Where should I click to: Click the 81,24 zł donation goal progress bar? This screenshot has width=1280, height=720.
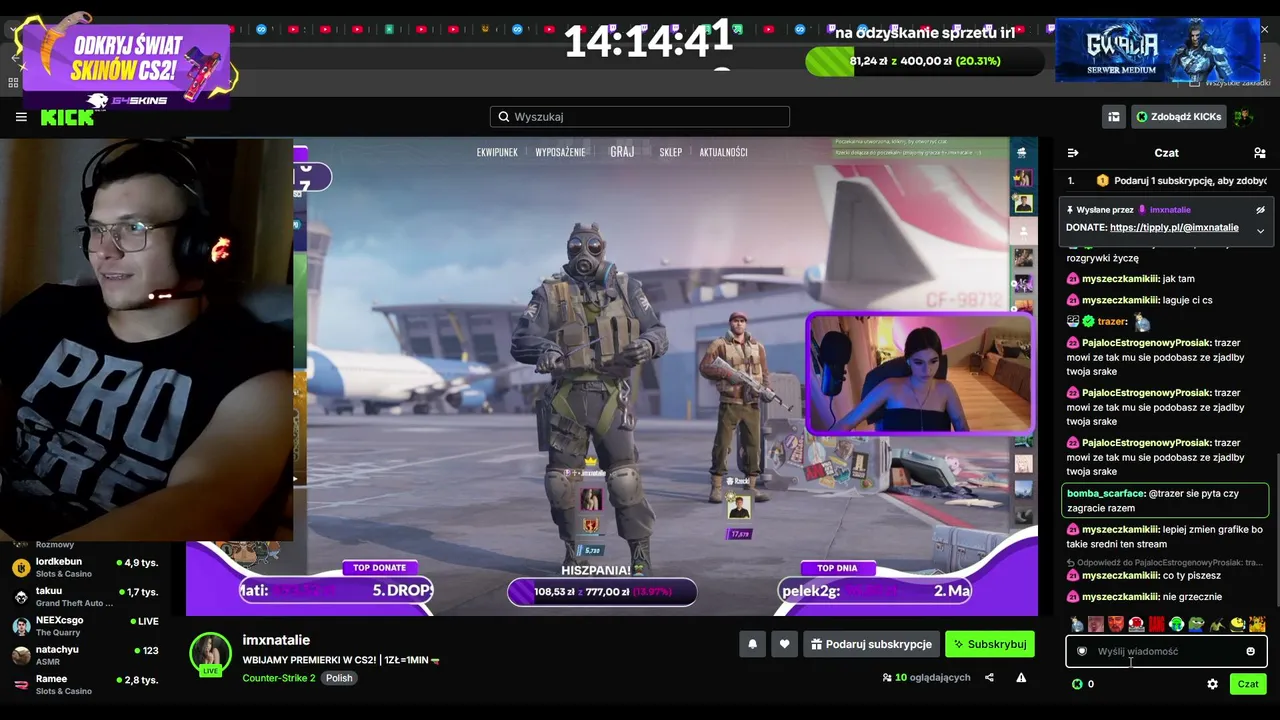(x=924, y=61)
